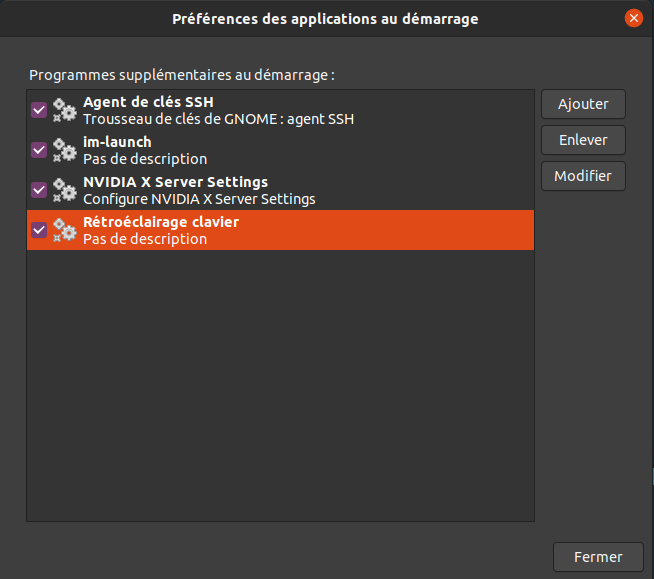Uncheck the im-launch startup checkbox

coord(39,150)
